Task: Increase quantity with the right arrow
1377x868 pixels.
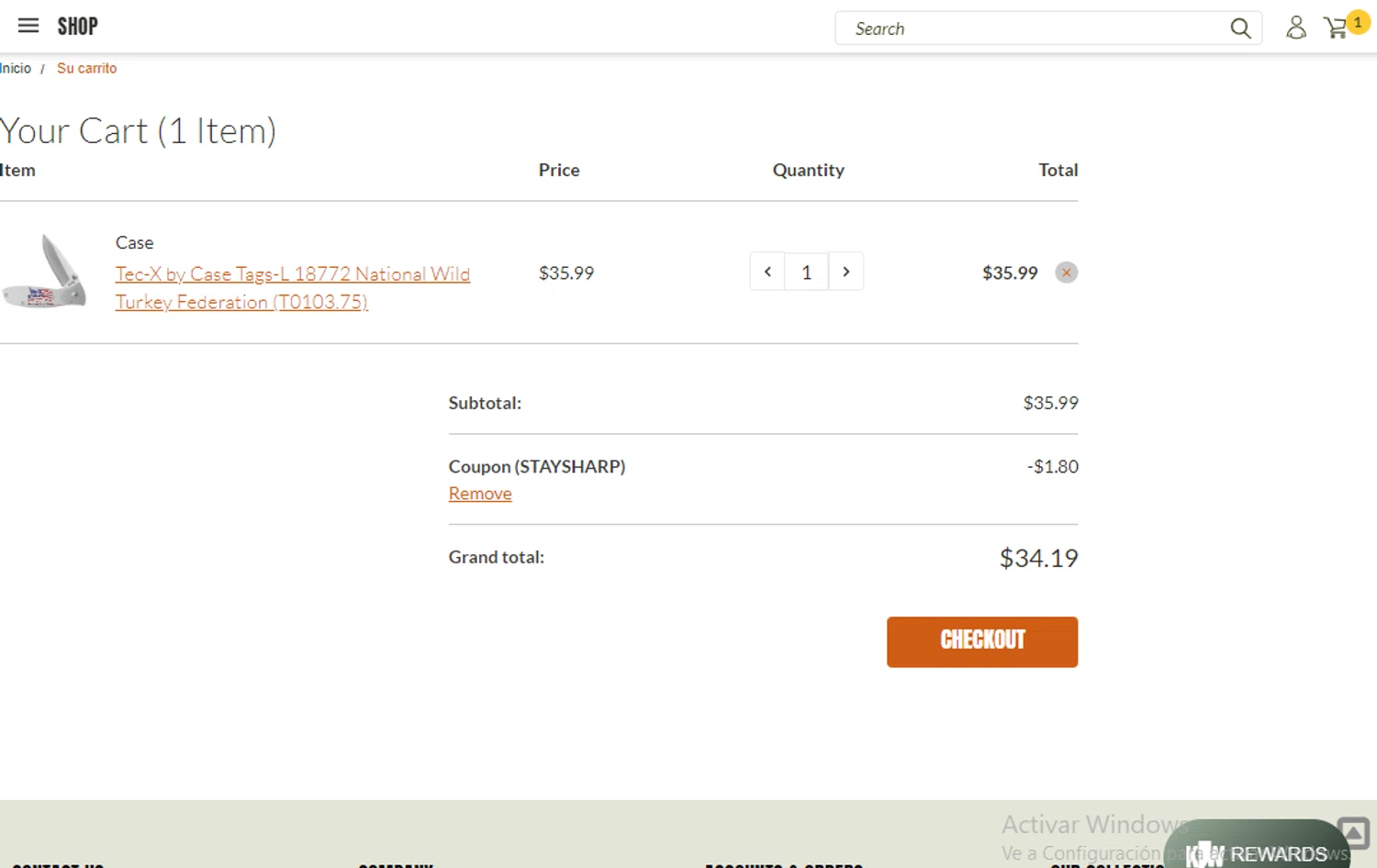Action: pos(845,272)
